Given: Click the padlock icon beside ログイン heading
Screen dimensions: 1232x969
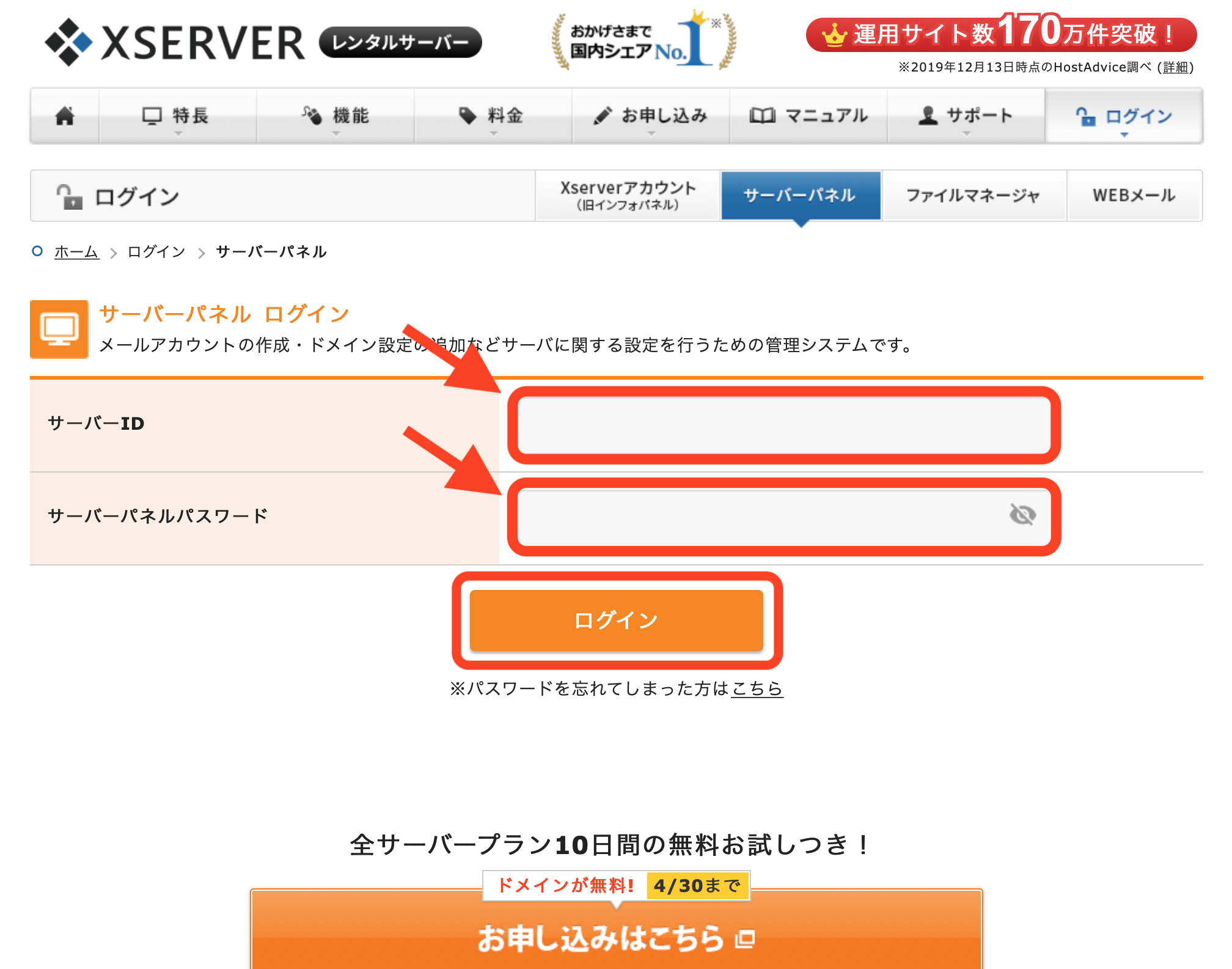Looking at the screenshot, I should point(70,196).
